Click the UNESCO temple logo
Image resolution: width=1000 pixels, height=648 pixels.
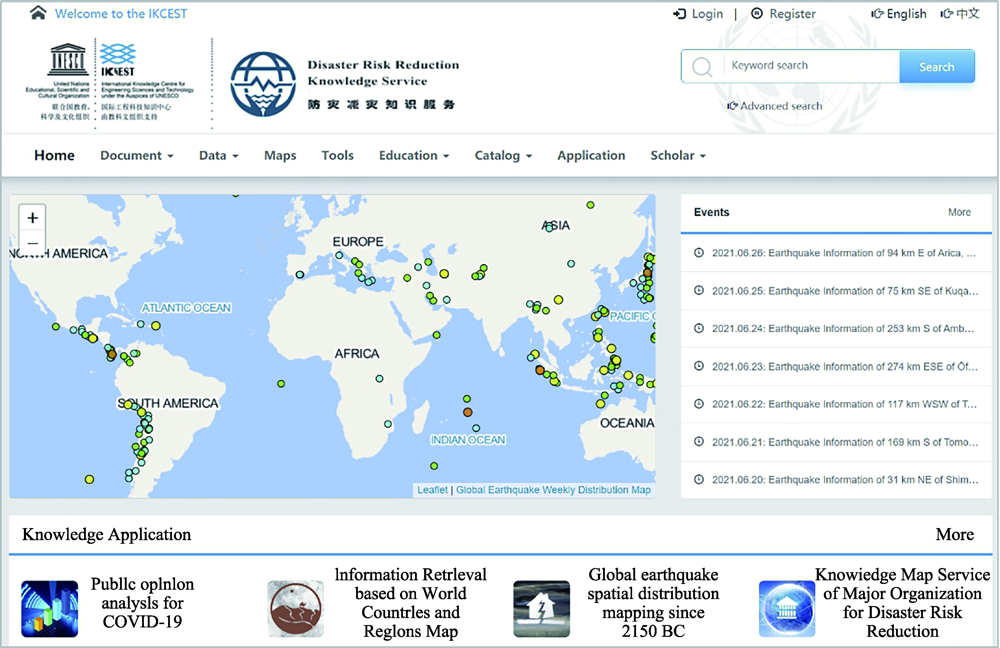67,59
